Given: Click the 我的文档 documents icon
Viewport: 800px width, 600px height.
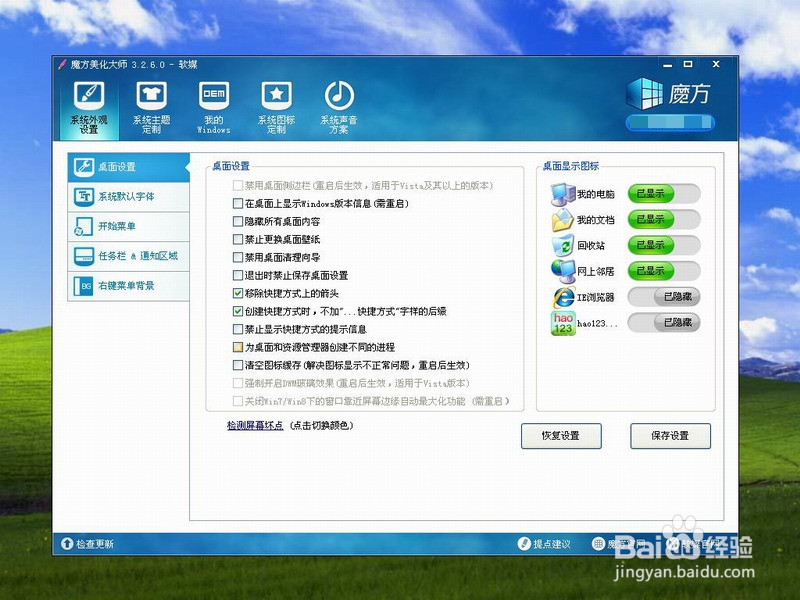Looking at the screenshot, I should point(561,222).
